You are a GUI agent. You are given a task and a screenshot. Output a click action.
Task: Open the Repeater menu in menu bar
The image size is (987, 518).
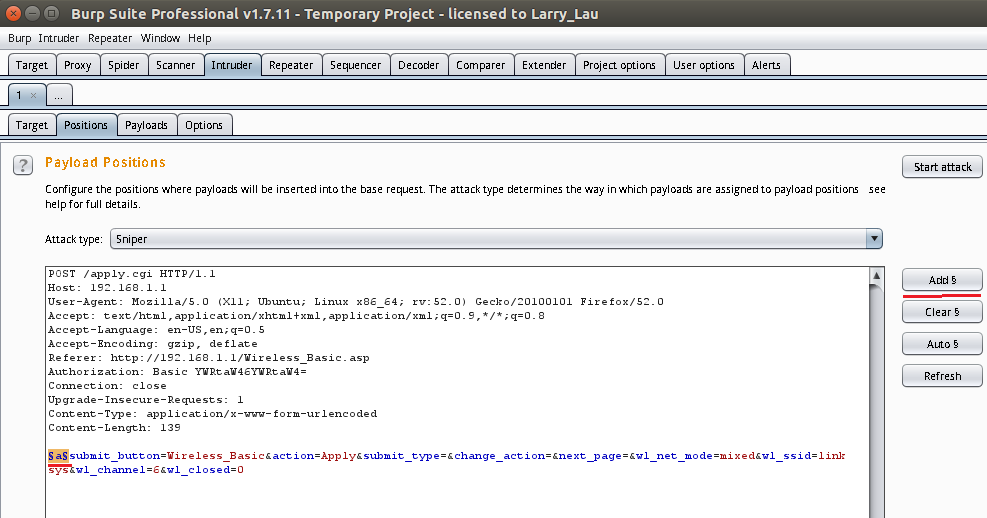click(x=110, y=38)
